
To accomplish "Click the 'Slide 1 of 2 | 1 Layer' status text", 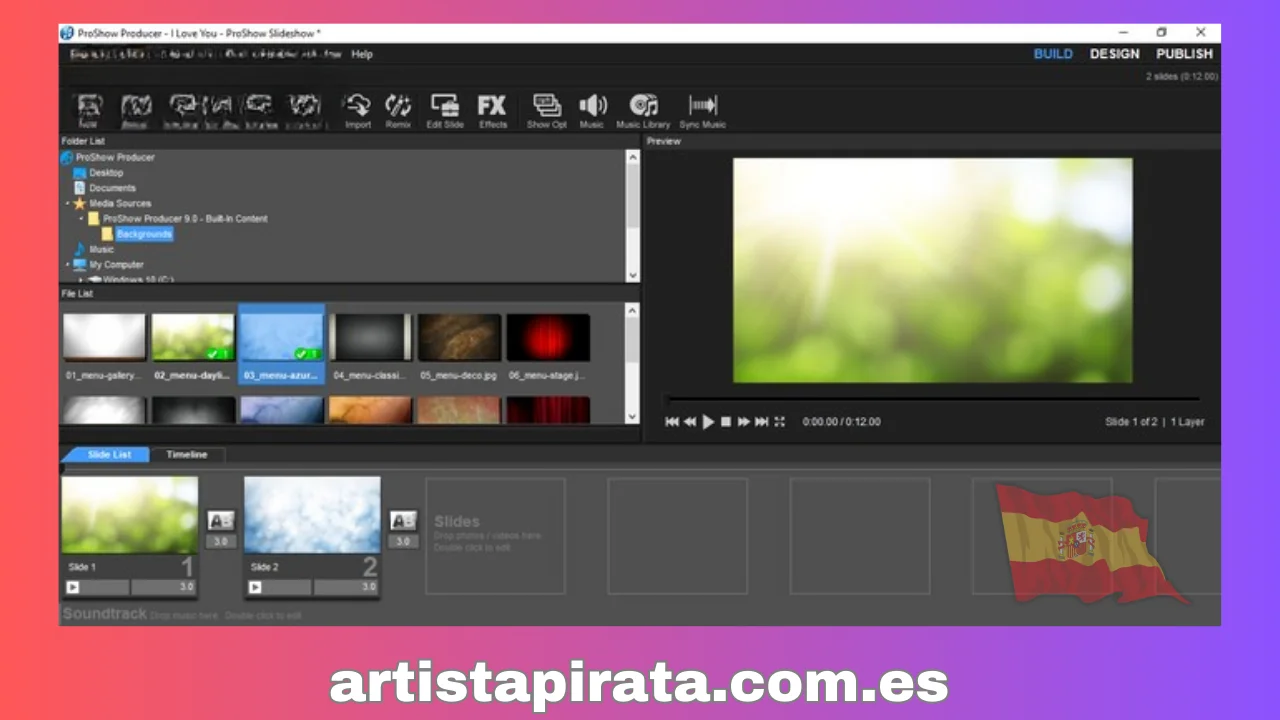I will click(x=1154, y=422).
